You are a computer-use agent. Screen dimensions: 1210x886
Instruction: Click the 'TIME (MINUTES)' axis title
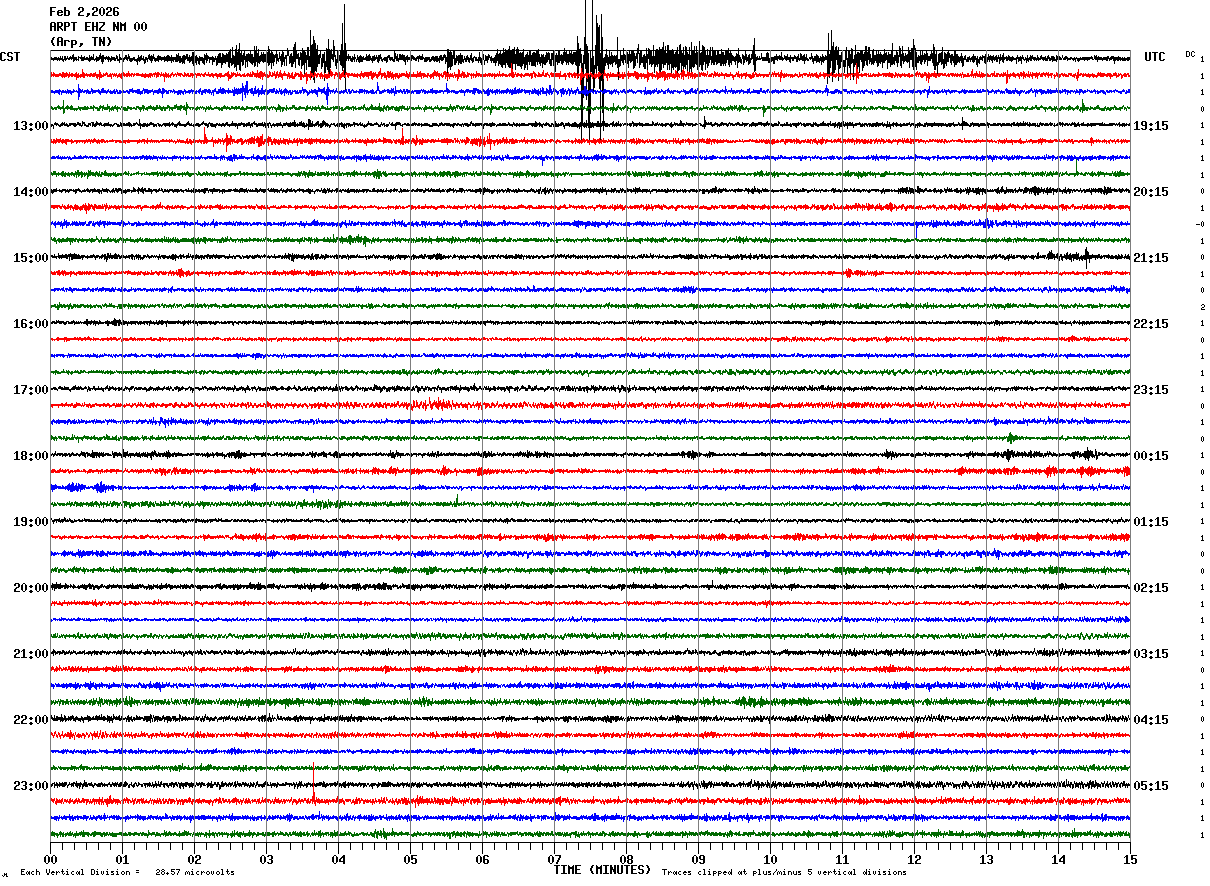pyautogui.click(x=602, y=870)
